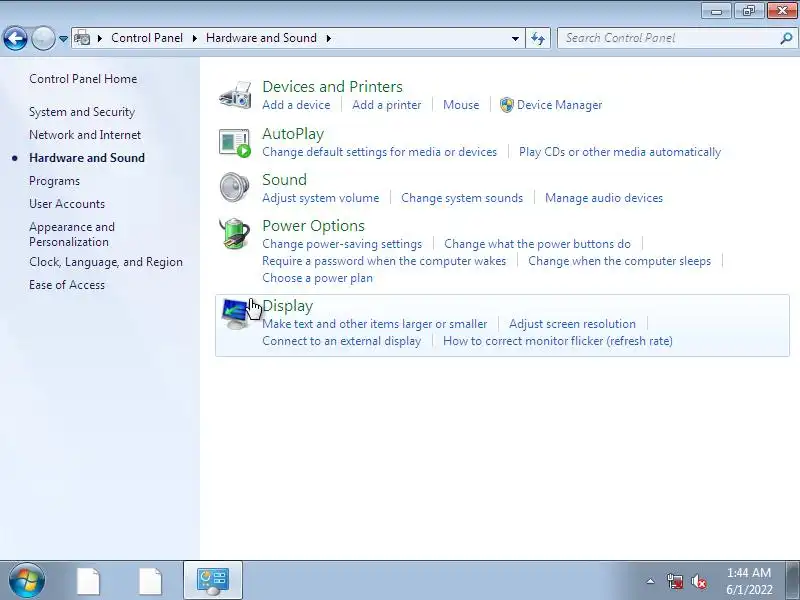Open Clock, Language, and Region
The width and height of the screenshot is (800, 600).
coord(106,262)
